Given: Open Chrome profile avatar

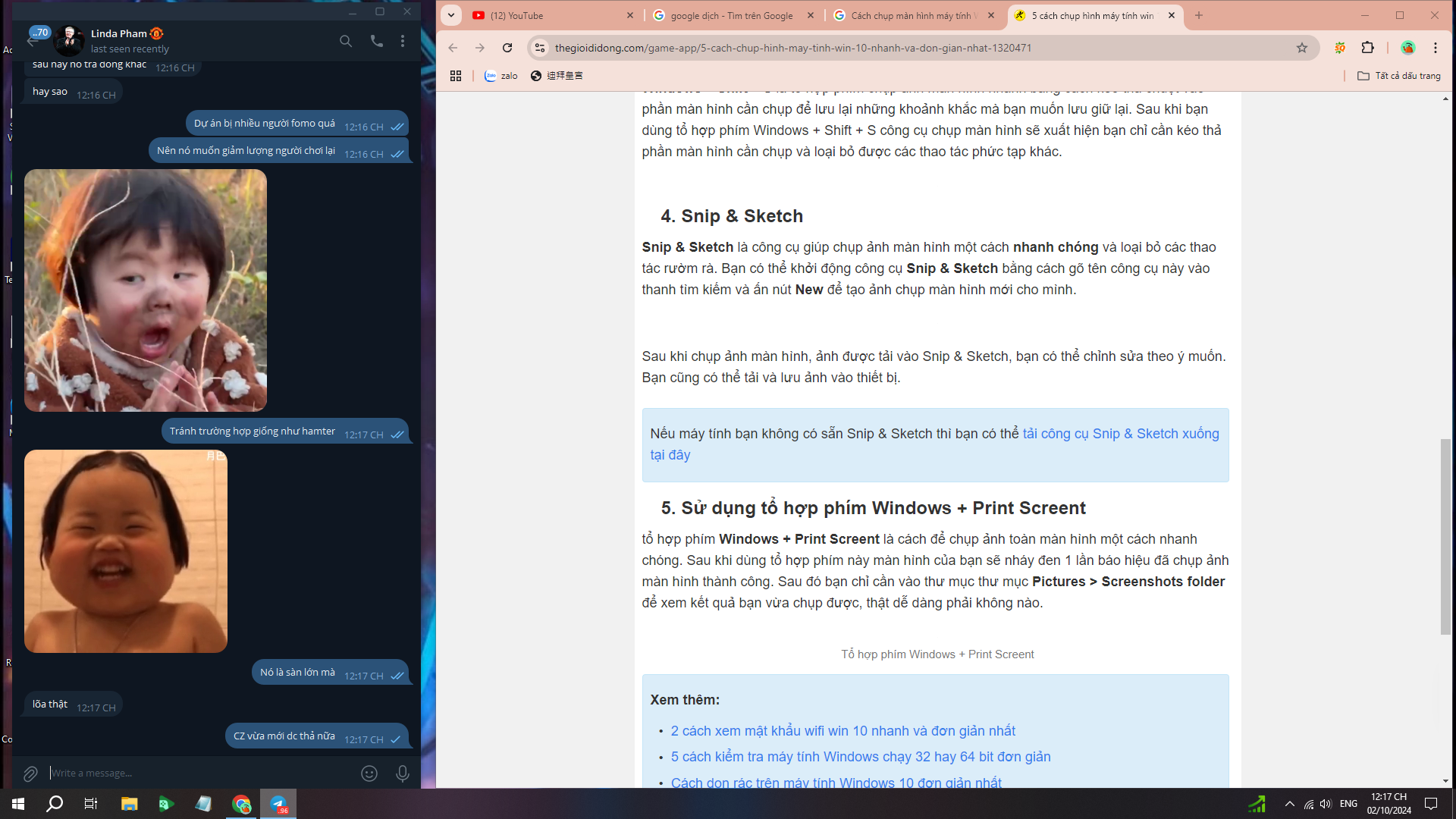Looking at the screenshot, I should pyautogui.click(x=1408, y=48).
